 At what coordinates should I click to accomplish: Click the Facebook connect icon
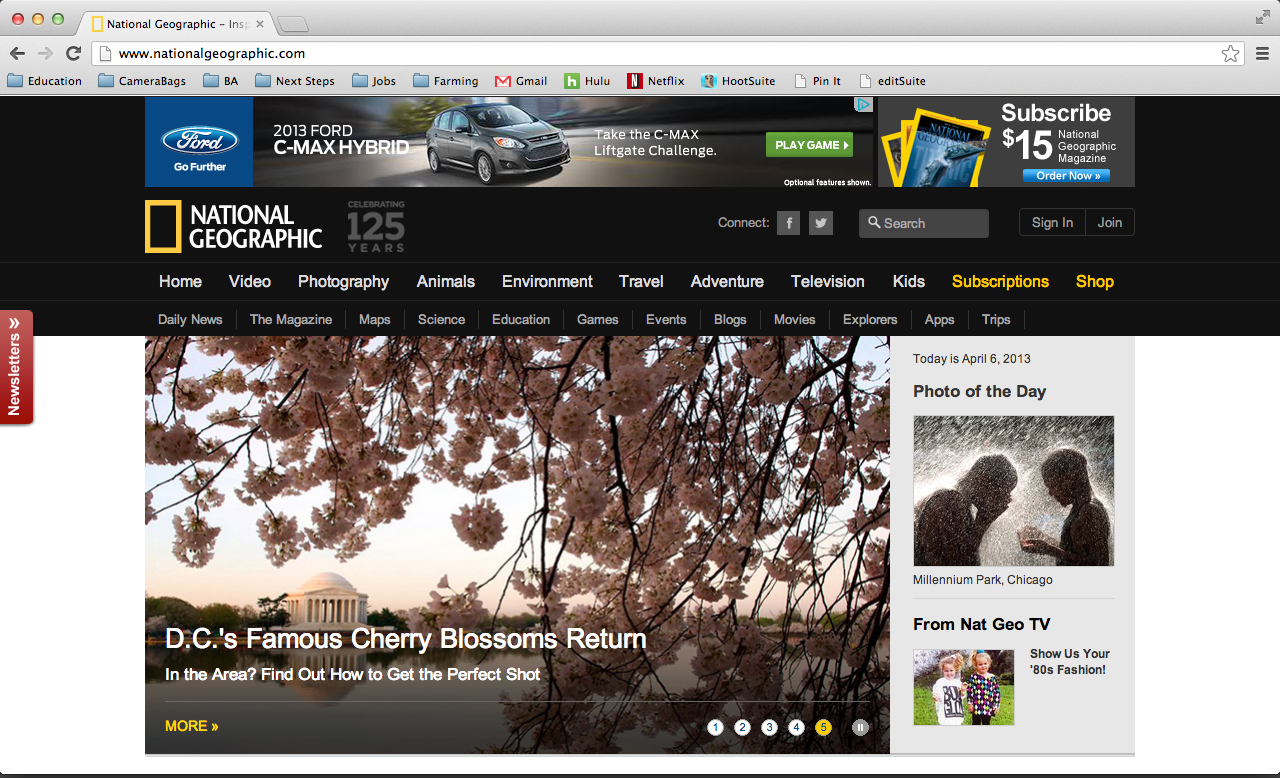[x=788, y=223]
